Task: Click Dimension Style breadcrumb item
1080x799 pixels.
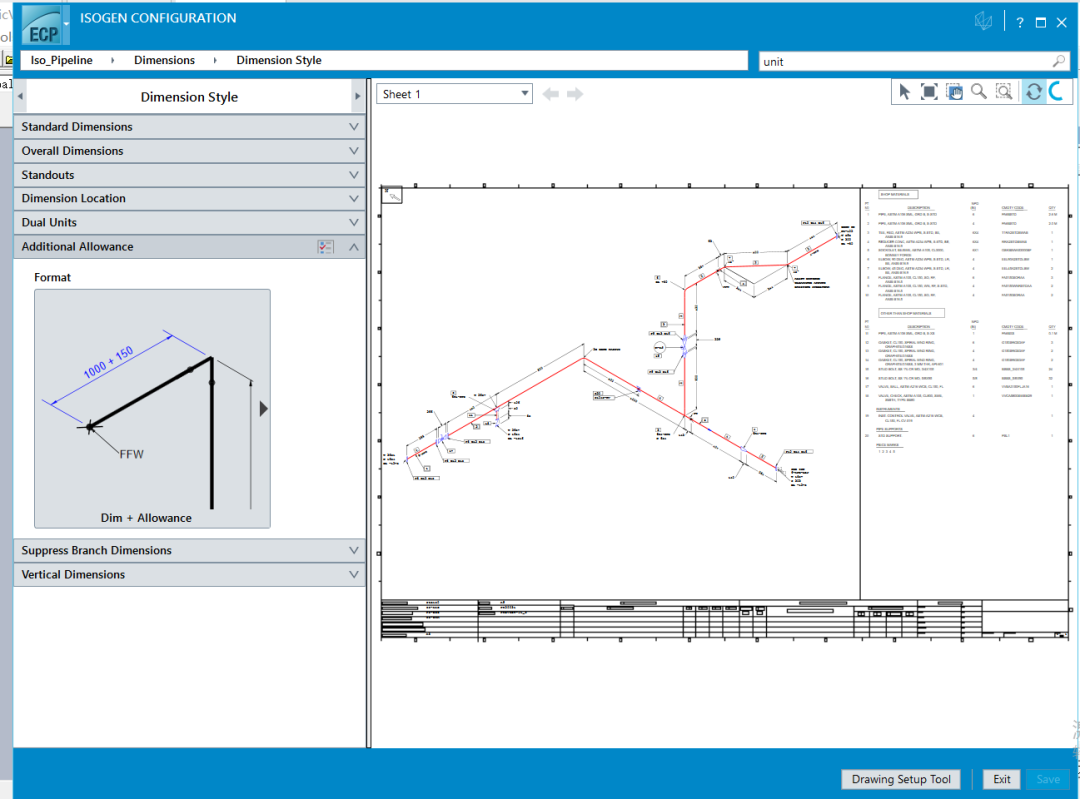Action: tap(279, 61)
